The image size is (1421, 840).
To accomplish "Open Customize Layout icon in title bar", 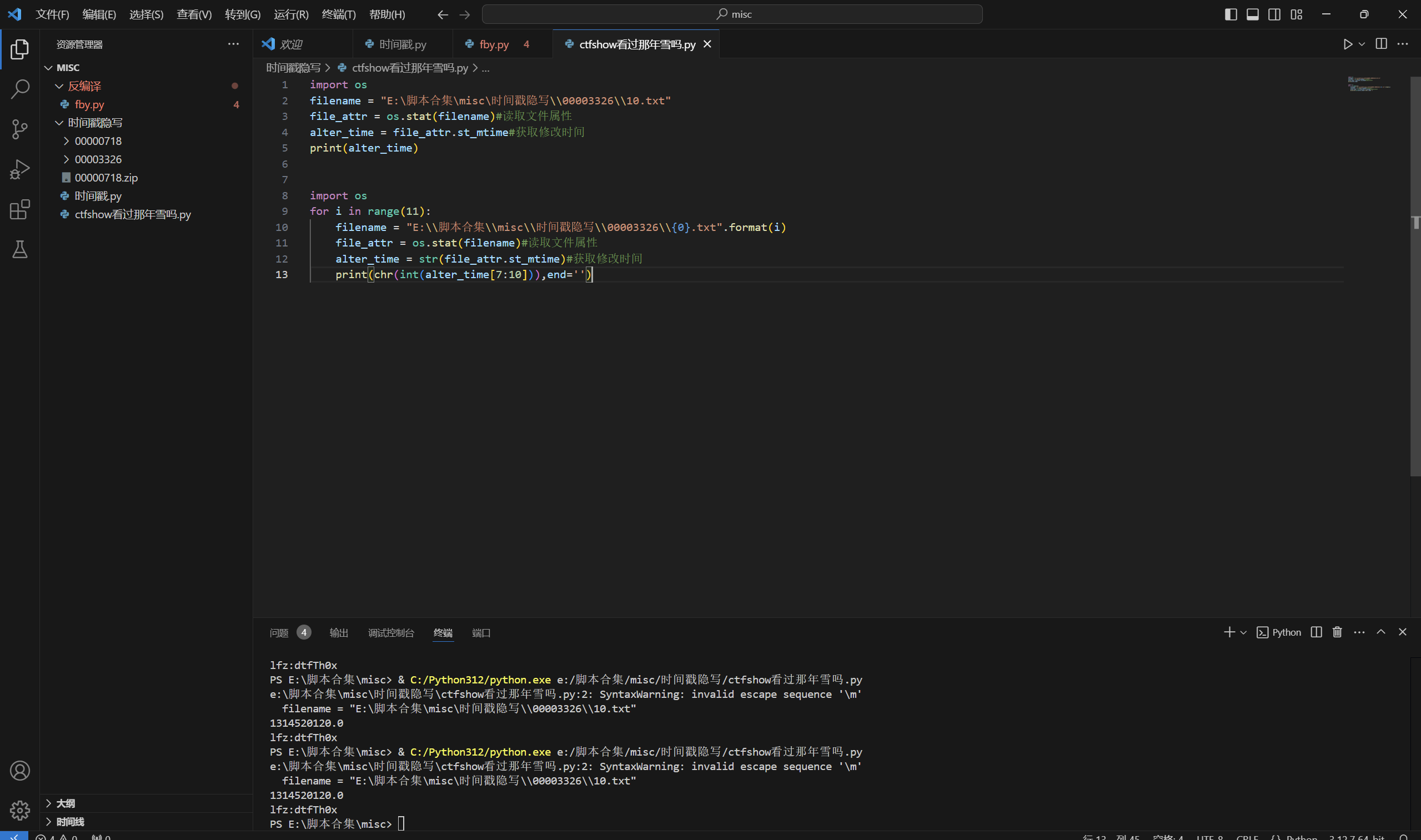I will pyautogui.click(x=1297, y=15).
